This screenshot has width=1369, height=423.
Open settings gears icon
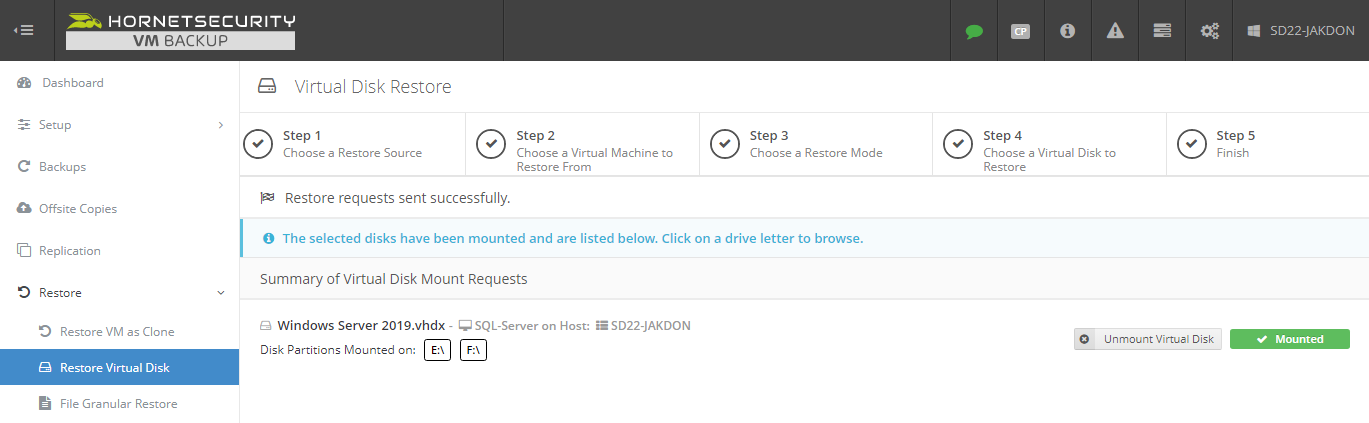[x=1209, y=31]
